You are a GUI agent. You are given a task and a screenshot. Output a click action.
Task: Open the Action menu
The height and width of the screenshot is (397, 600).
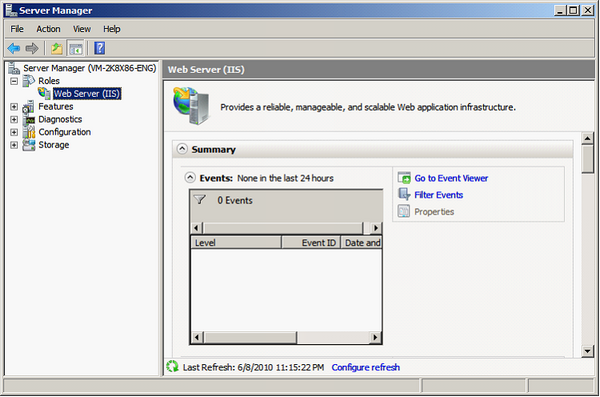[x=48, y=29]
